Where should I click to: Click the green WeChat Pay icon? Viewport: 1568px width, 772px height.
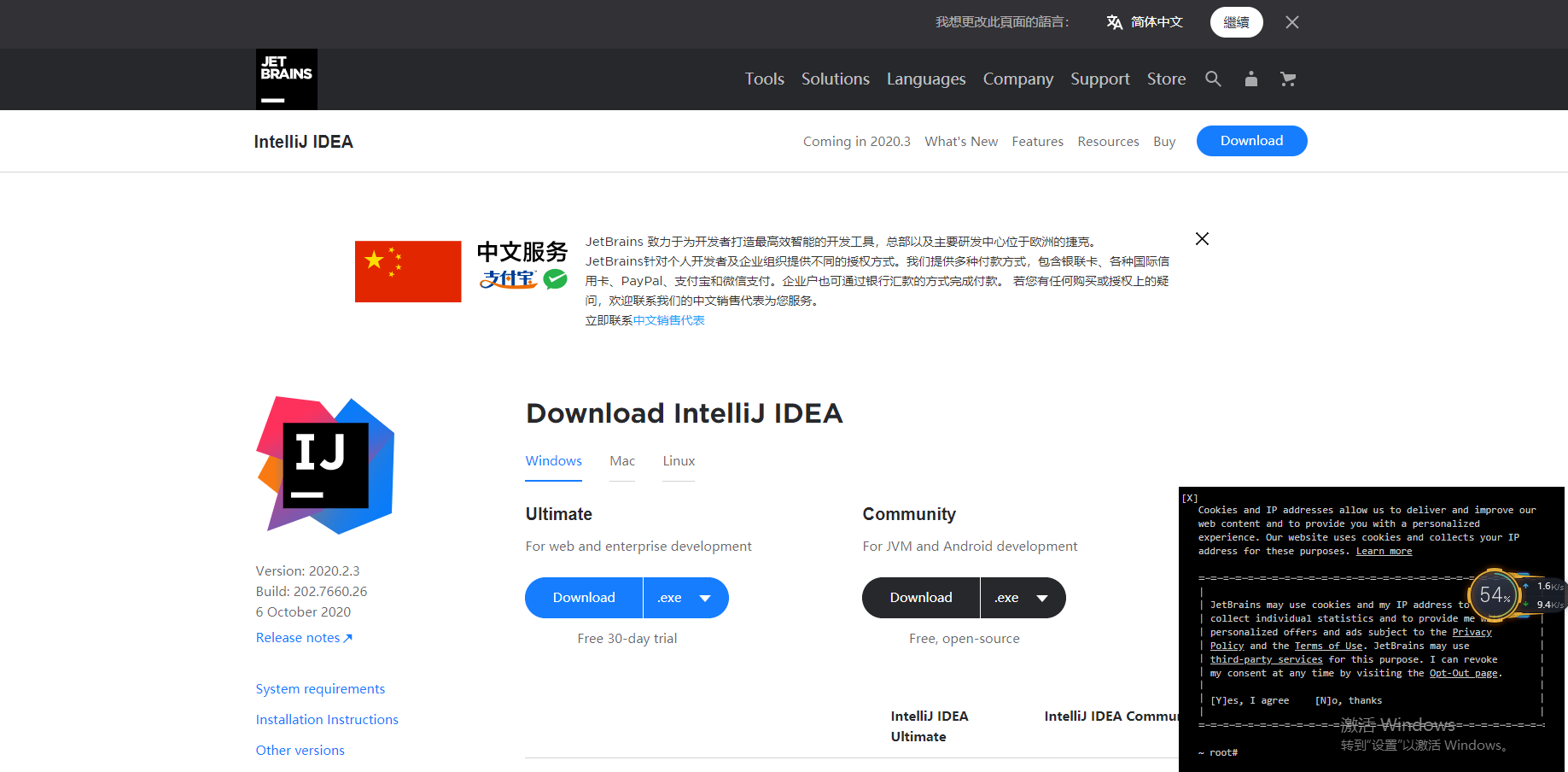(555, 278)
